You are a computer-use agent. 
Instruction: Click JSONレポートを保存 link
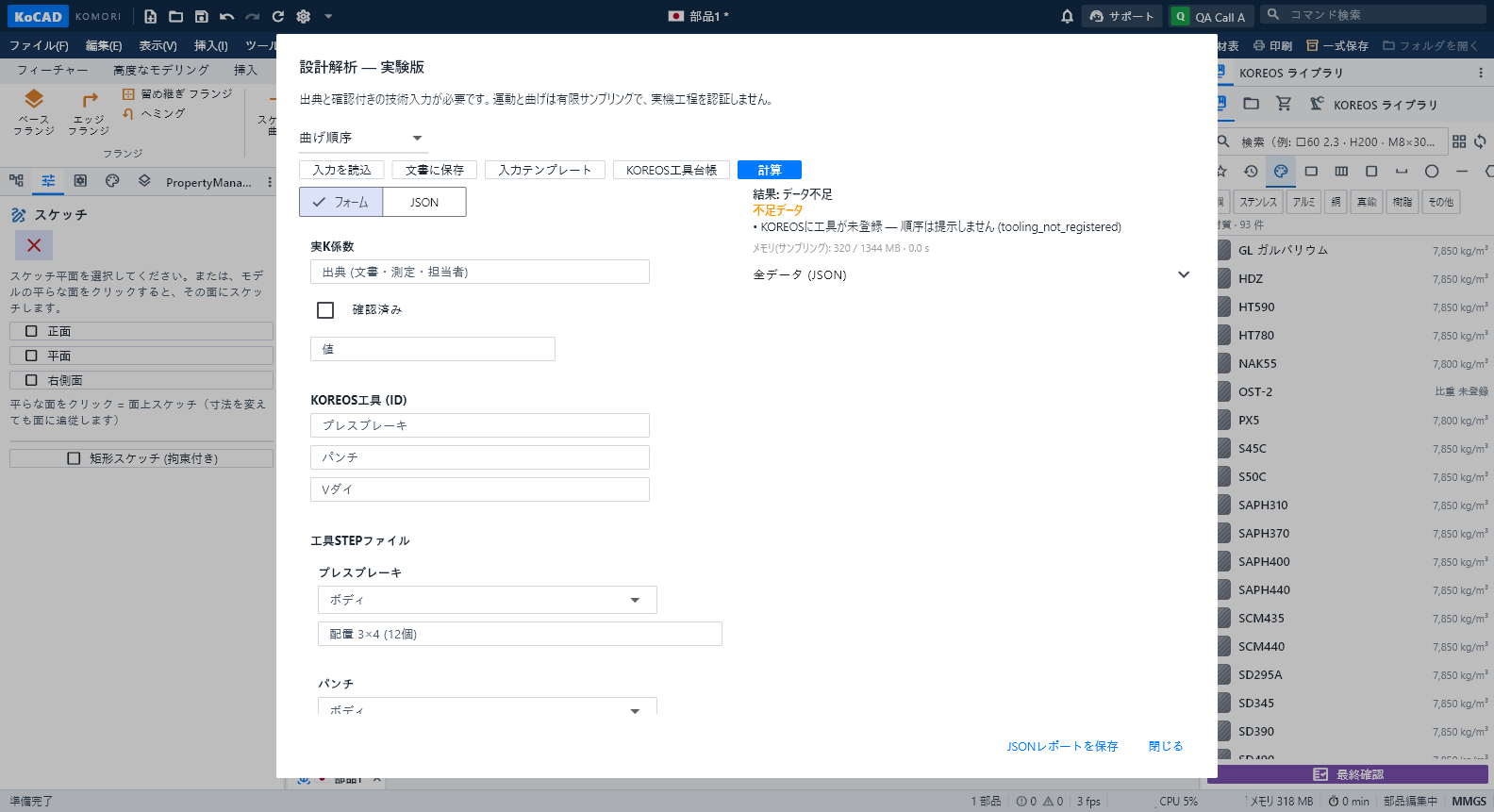[1062, 746]
